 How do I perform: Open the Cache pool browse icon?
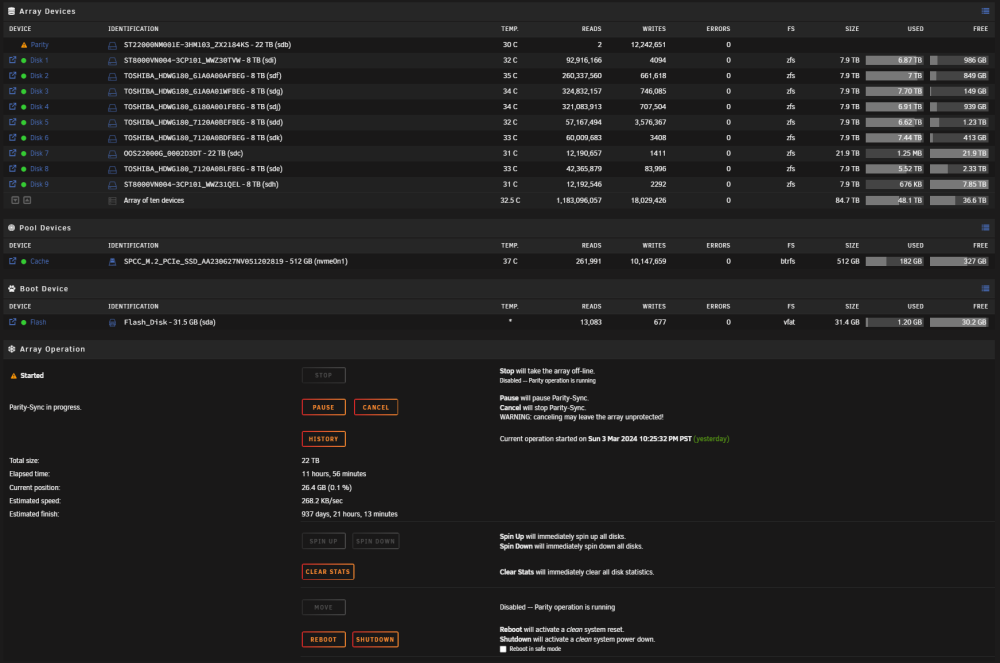pyautogui.click(x=12, y=261)
